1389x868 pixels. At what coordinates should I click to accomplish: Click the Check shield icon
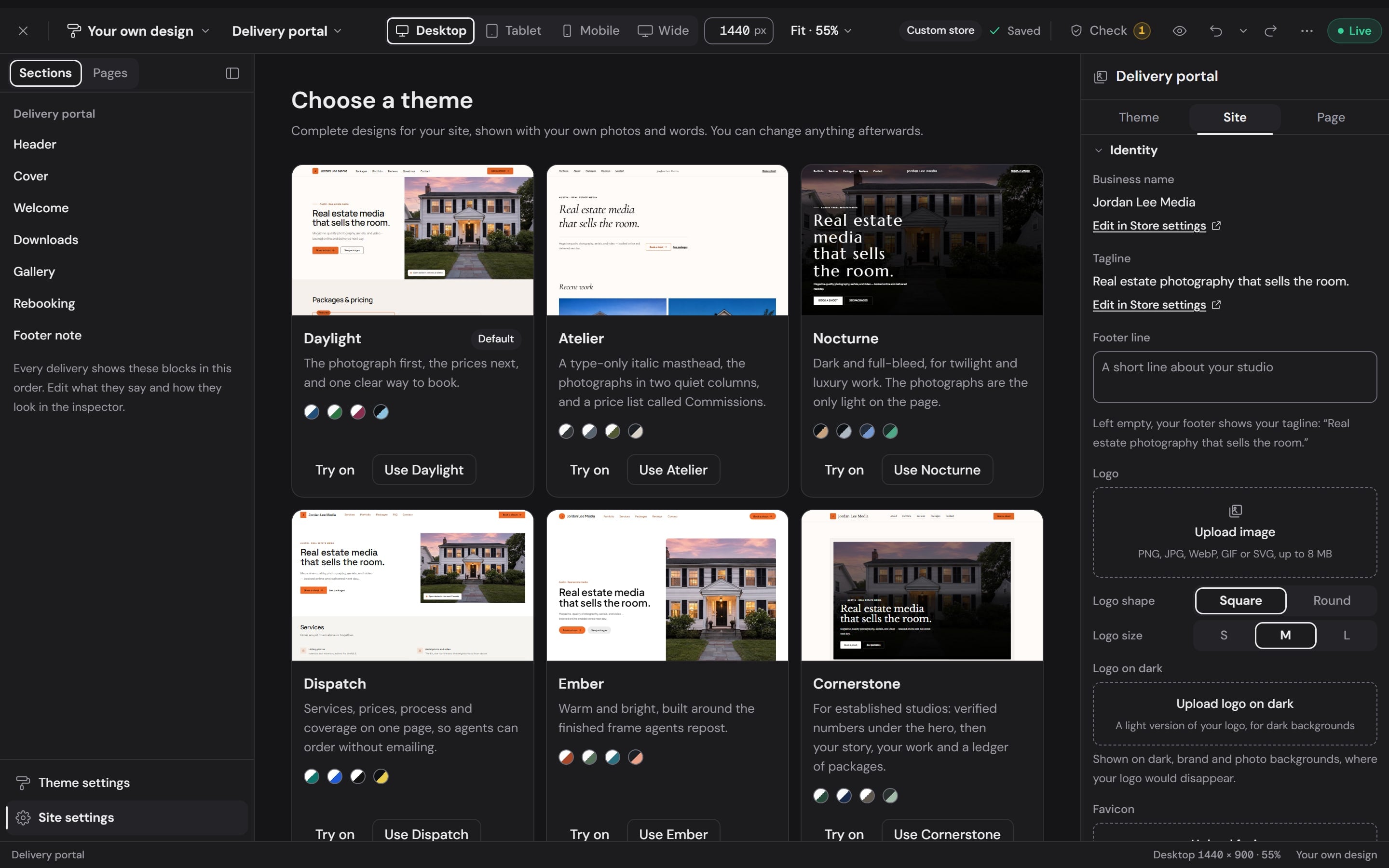pyautogui.click(x=1076, y=31)
